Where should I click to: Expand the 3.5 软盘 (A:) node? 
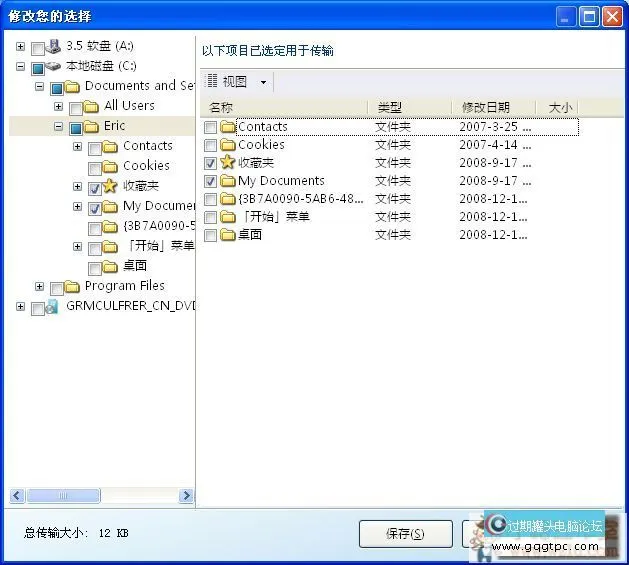coord(20,47)
